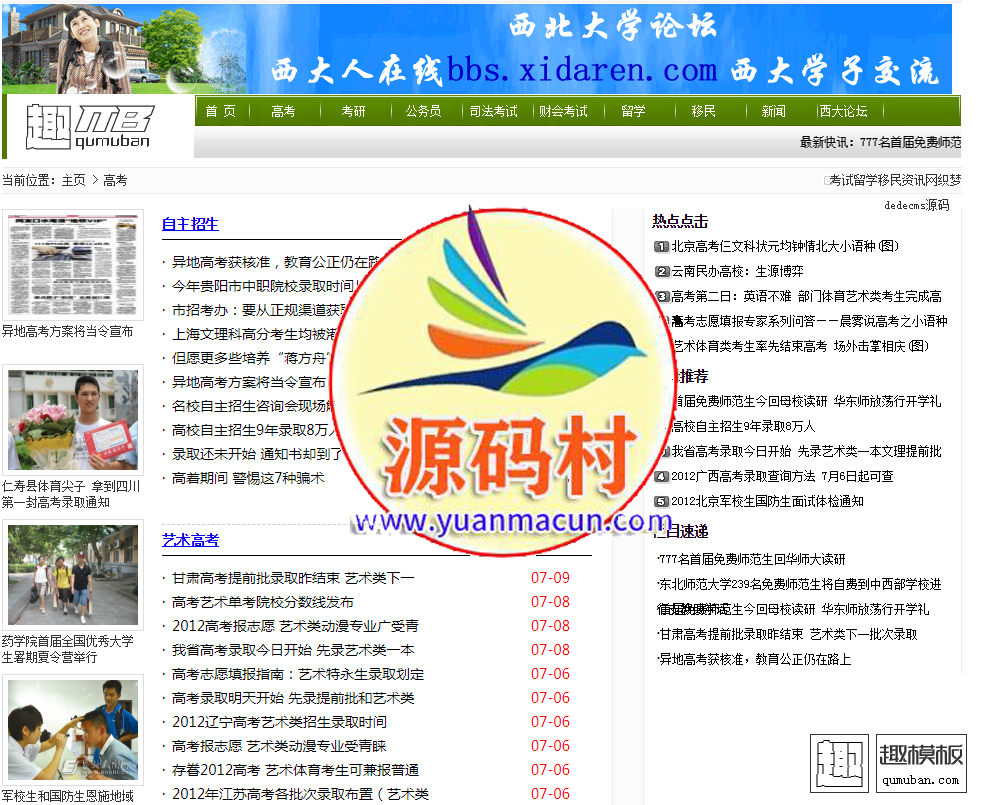
Task: Click the 主页 breadcrumb link
Action: point(73,180)
